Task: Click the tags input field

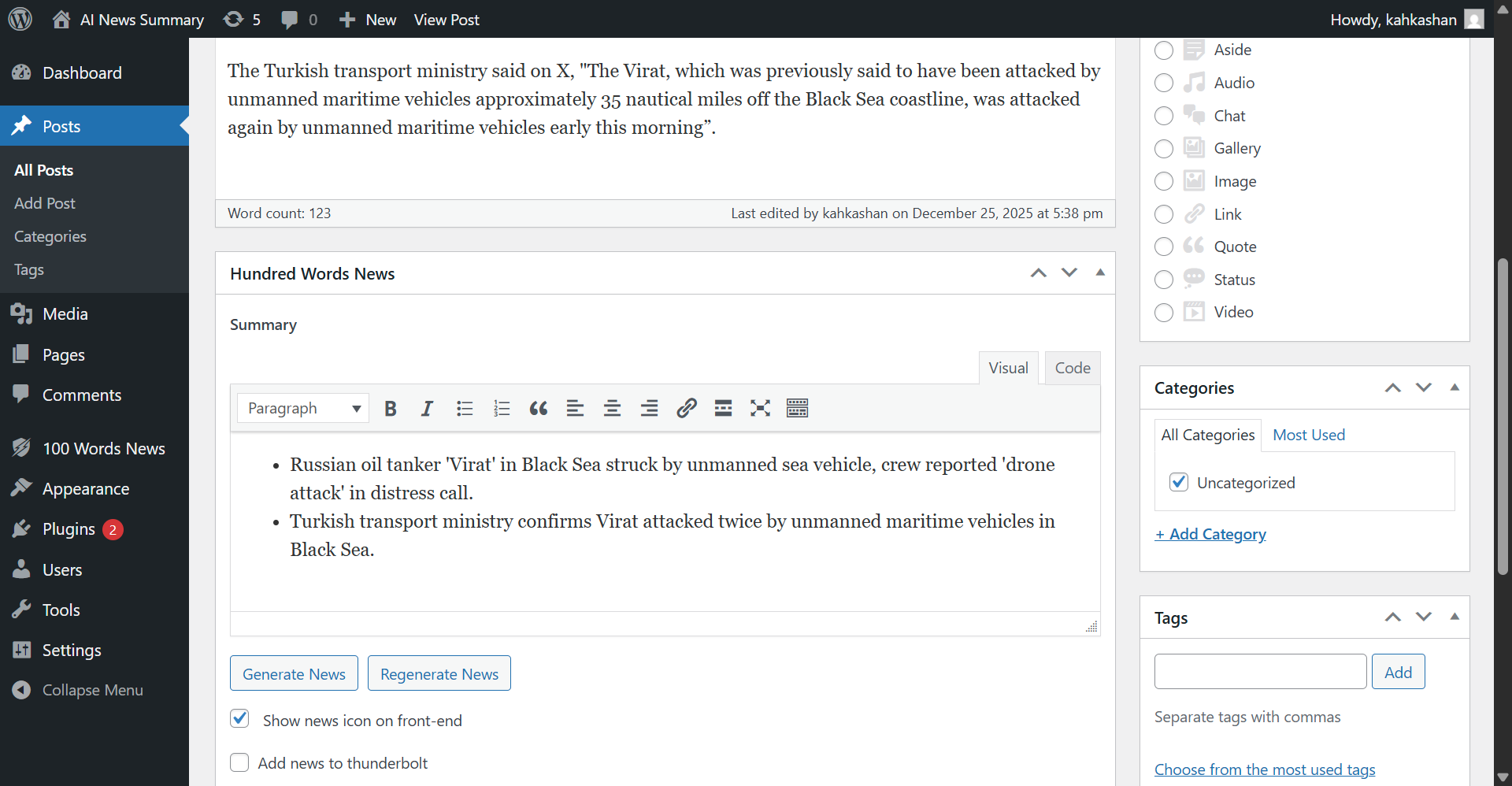Action: point(1260,672)
